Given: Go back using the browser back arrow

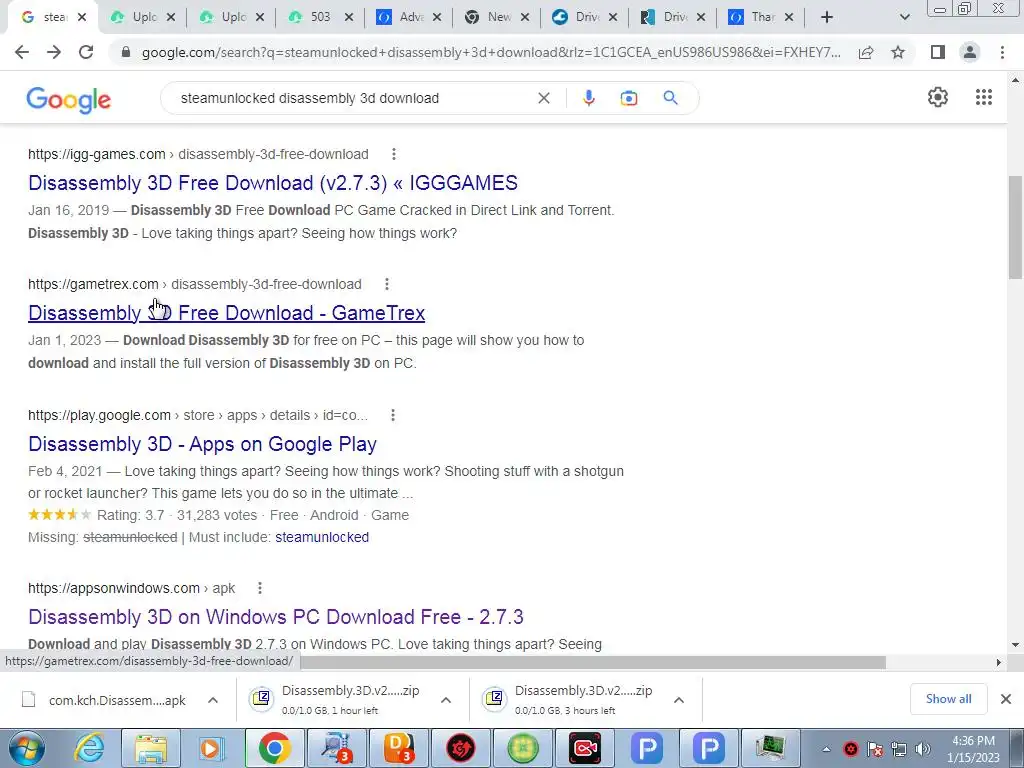Looking at the screenshot, I should (22, 52).
